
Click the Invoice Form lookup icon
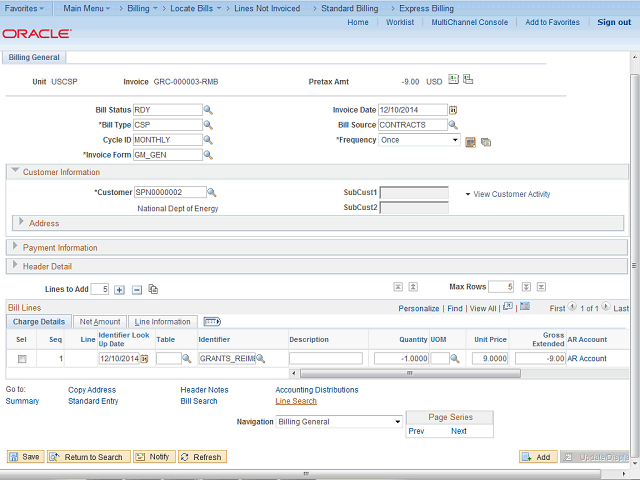tap(209, 155)
